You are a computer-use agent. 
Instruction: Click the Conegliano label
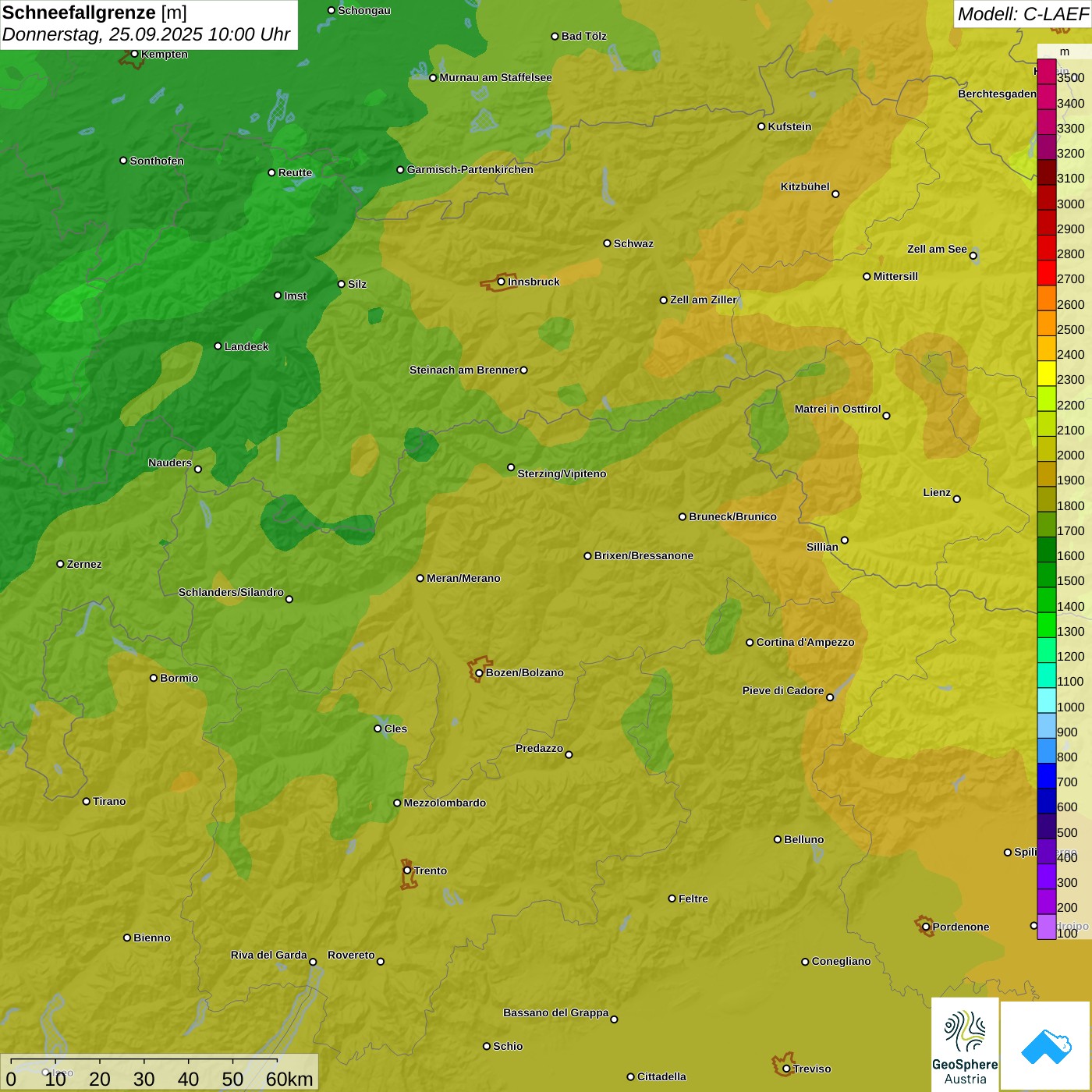pyautogui.click(x=841, y=961)
